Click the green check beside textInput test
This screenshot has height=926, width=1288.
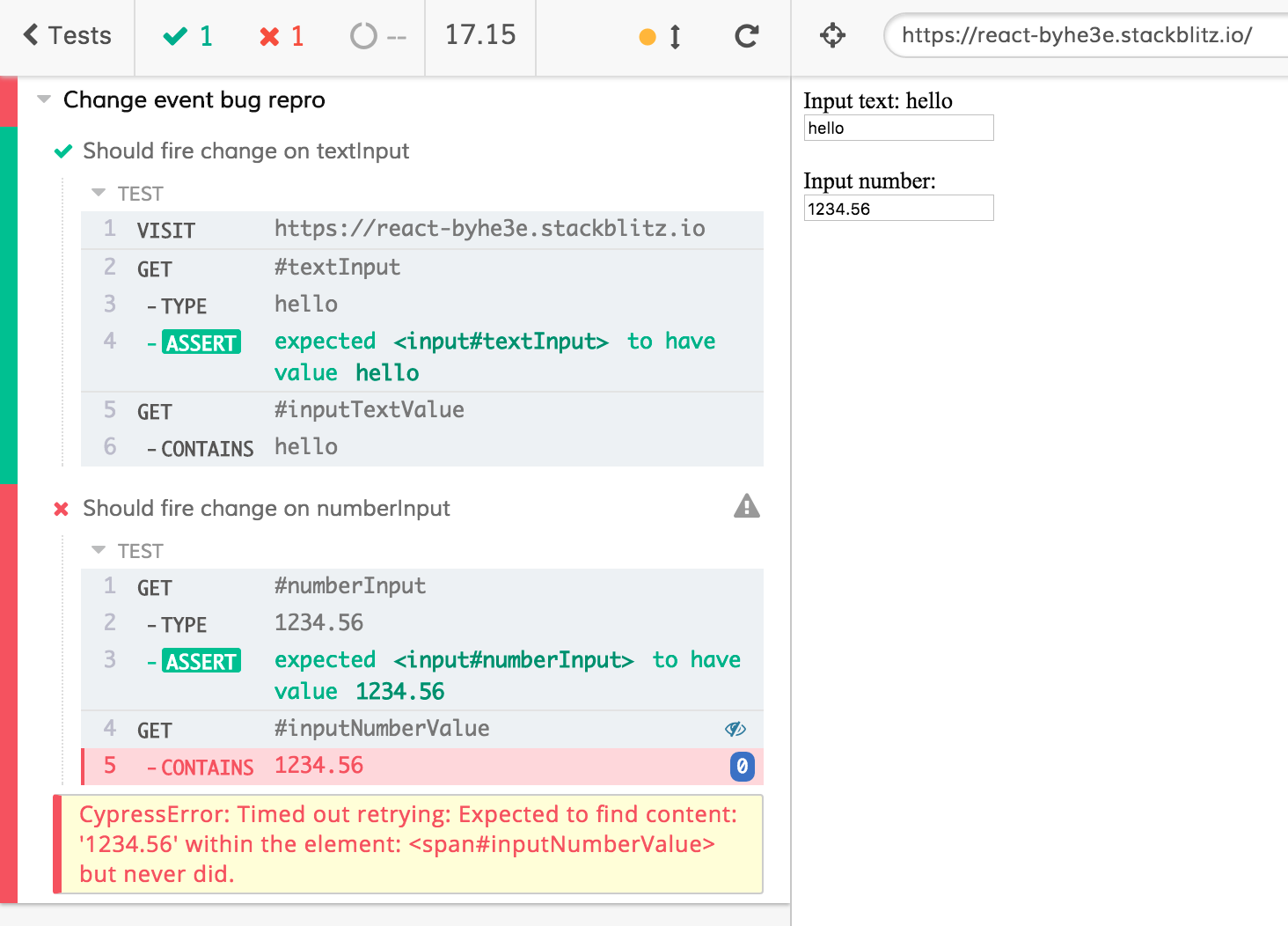click(x=62, y=151)
